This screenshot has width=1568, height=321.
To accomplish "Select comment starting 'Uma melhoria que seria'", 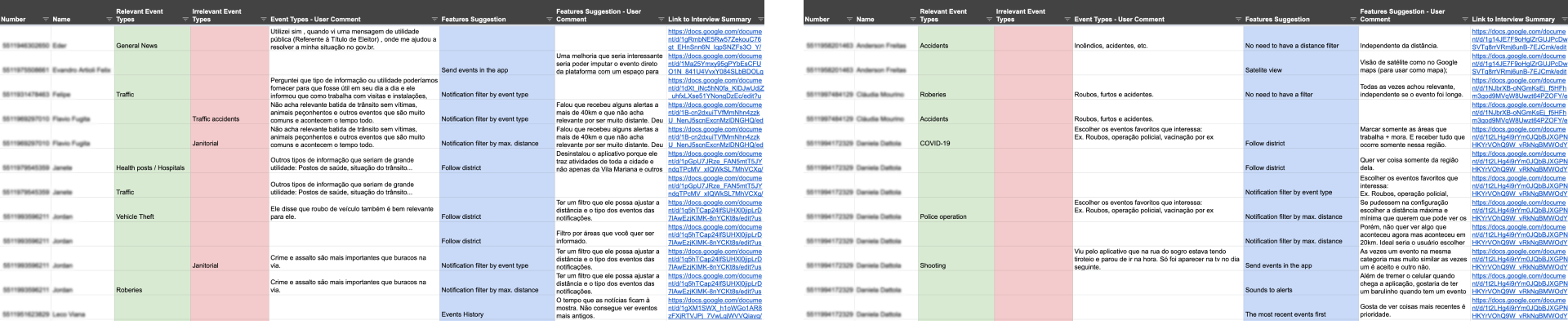I will (611, 63).
